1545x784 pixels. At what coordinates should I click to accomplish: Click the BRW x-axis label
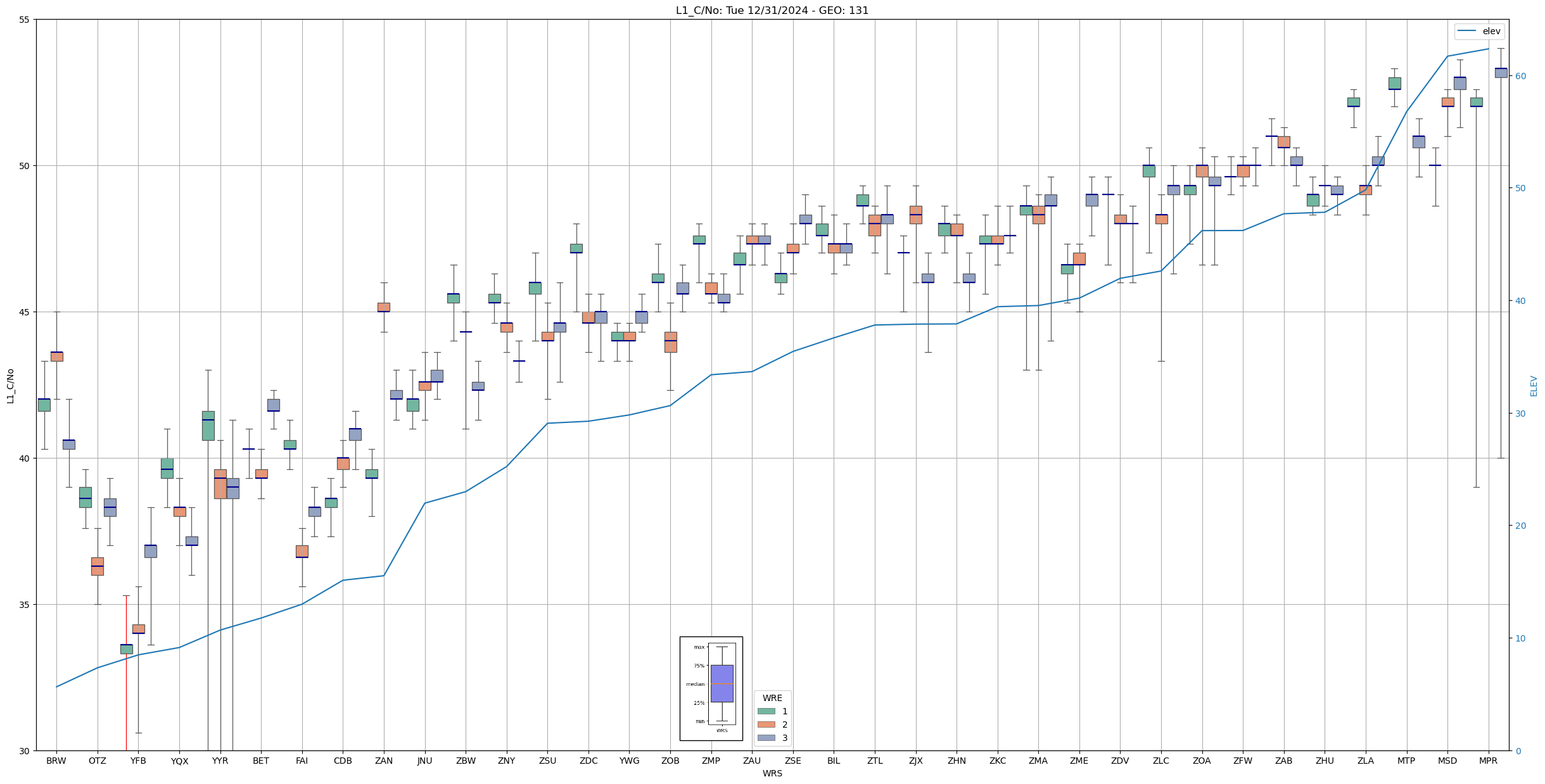[56, 761]
